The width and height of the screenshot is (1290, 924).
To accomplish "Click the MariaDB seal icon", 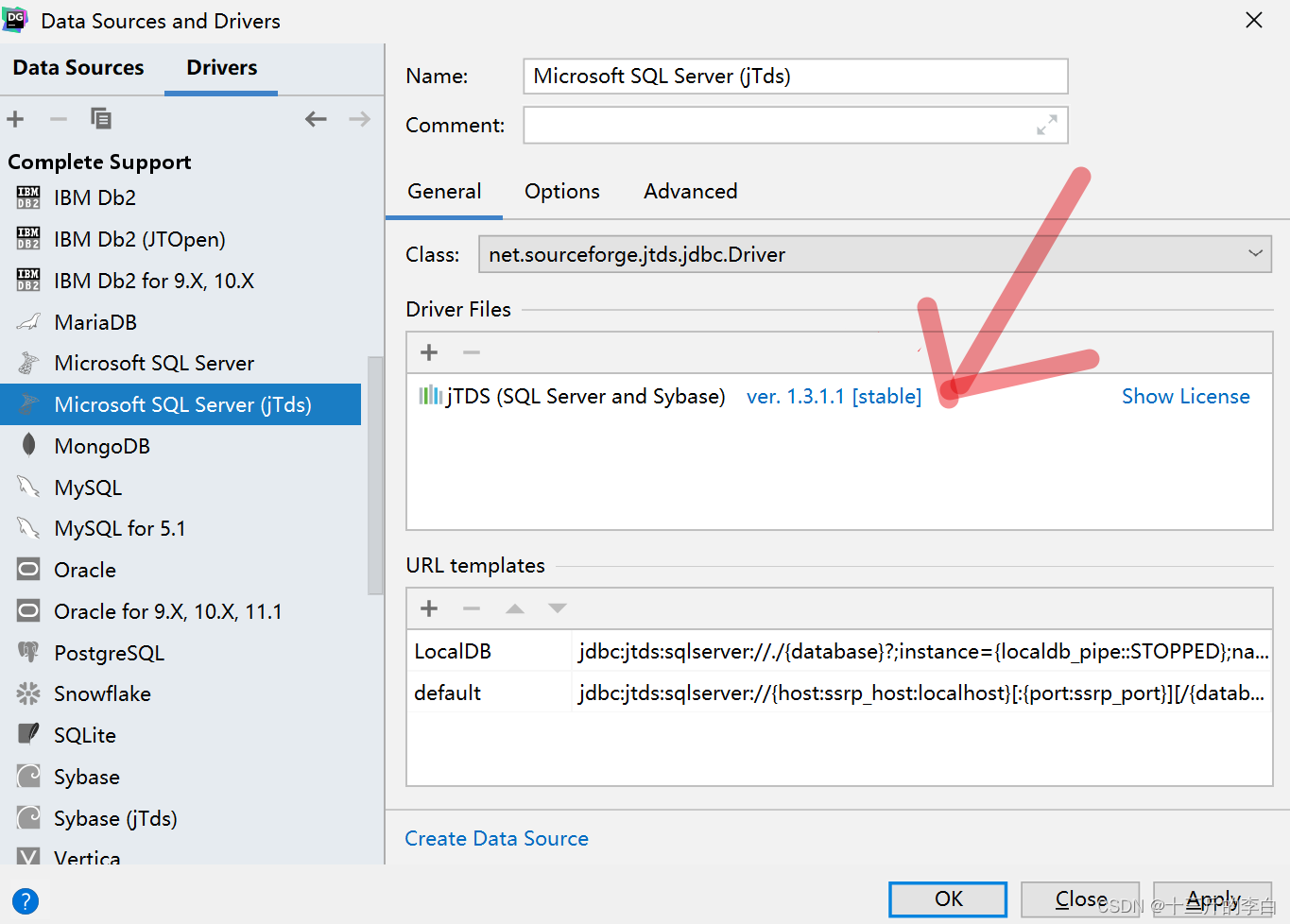I will [x=28, y=322].
